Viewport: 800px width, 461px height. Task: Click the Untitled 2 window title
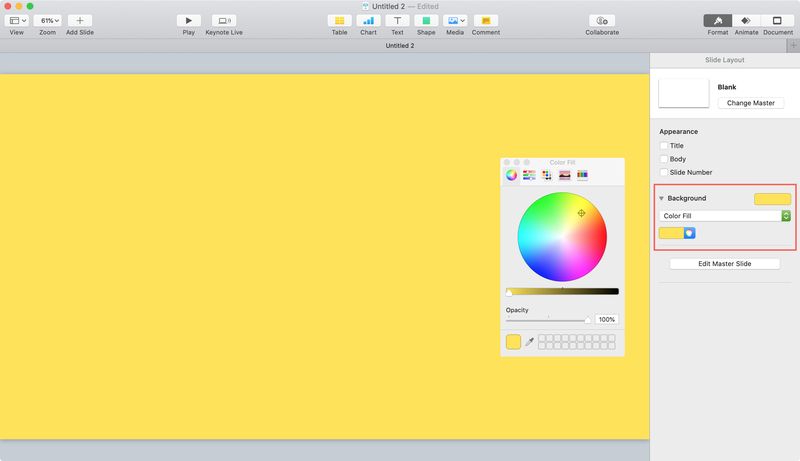(x=388, y=6)
